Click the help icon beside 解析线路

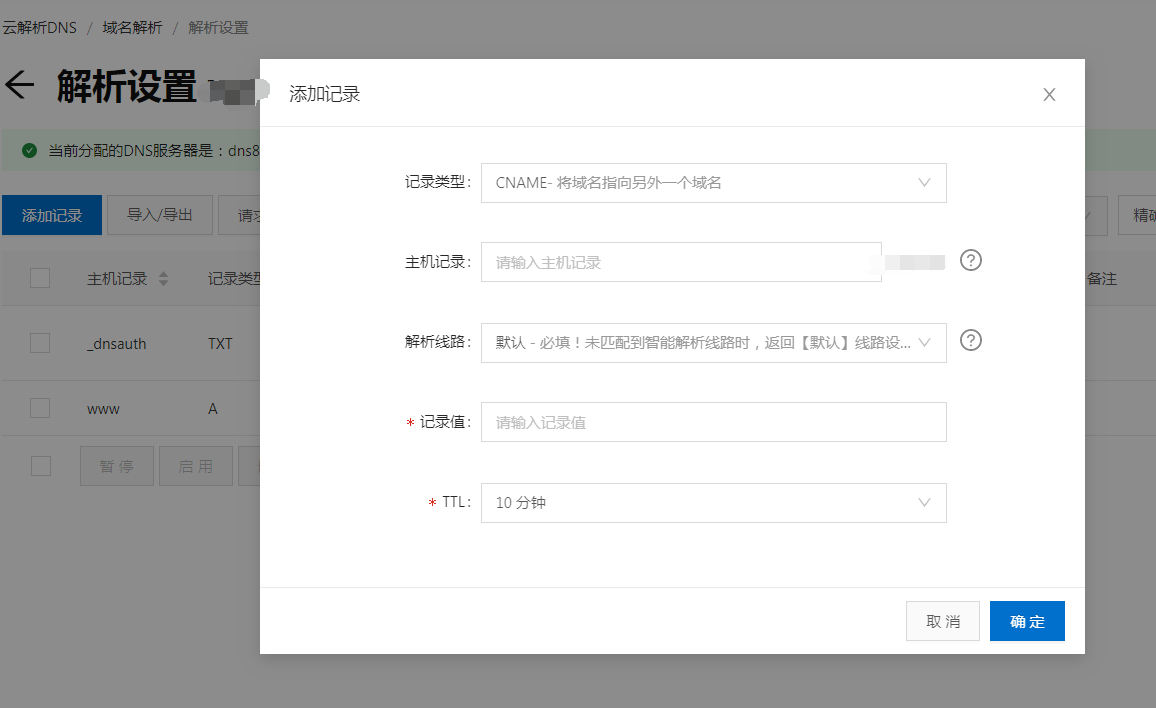tap(970, 340)
